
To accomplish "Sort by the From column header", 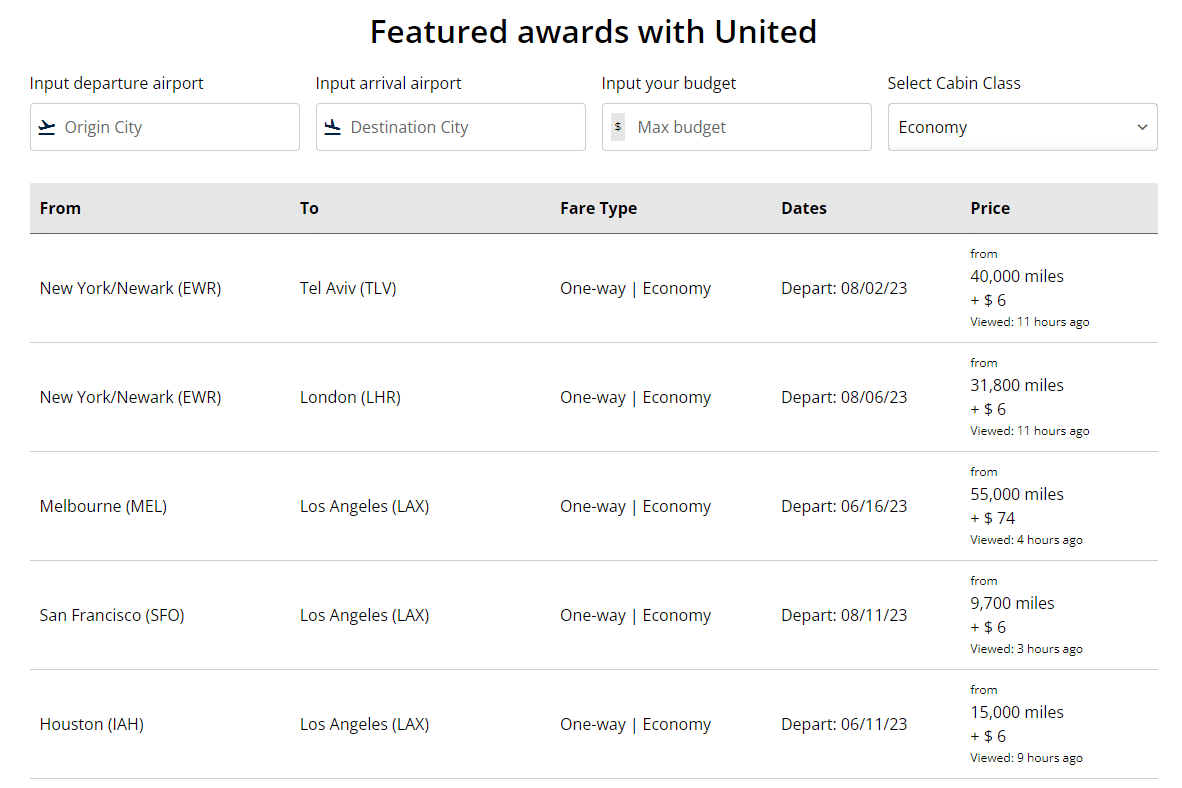I will [60, 208].
